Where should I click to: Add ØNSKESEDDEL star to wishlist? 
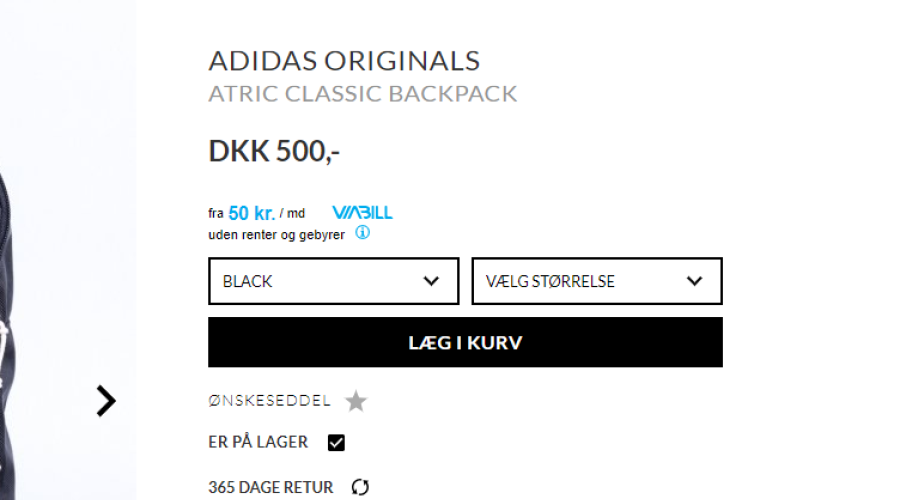(x=356, y=402)
